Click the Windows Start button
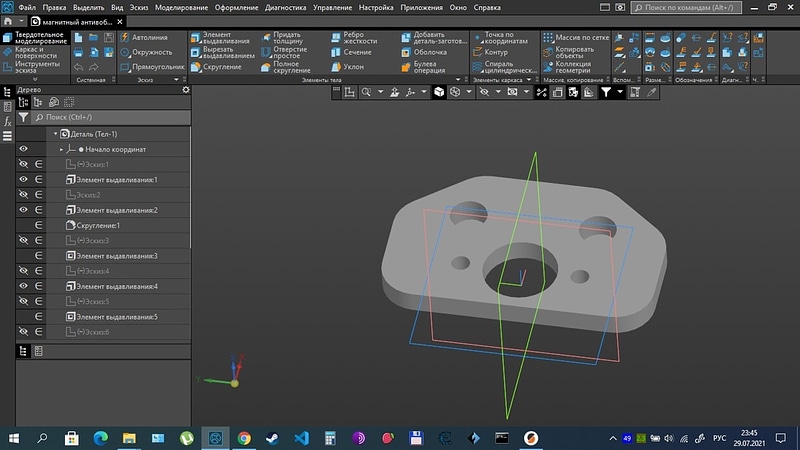800x450 pixels. (14, 438)
